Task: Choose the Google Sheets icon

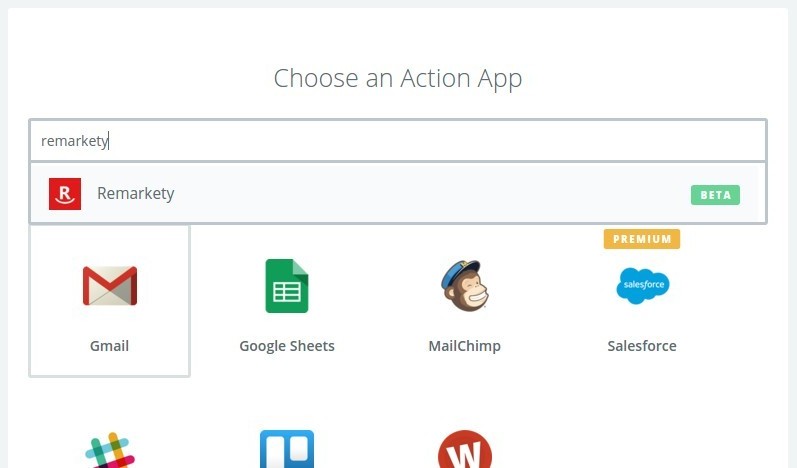Action: [x=287, y=286]
